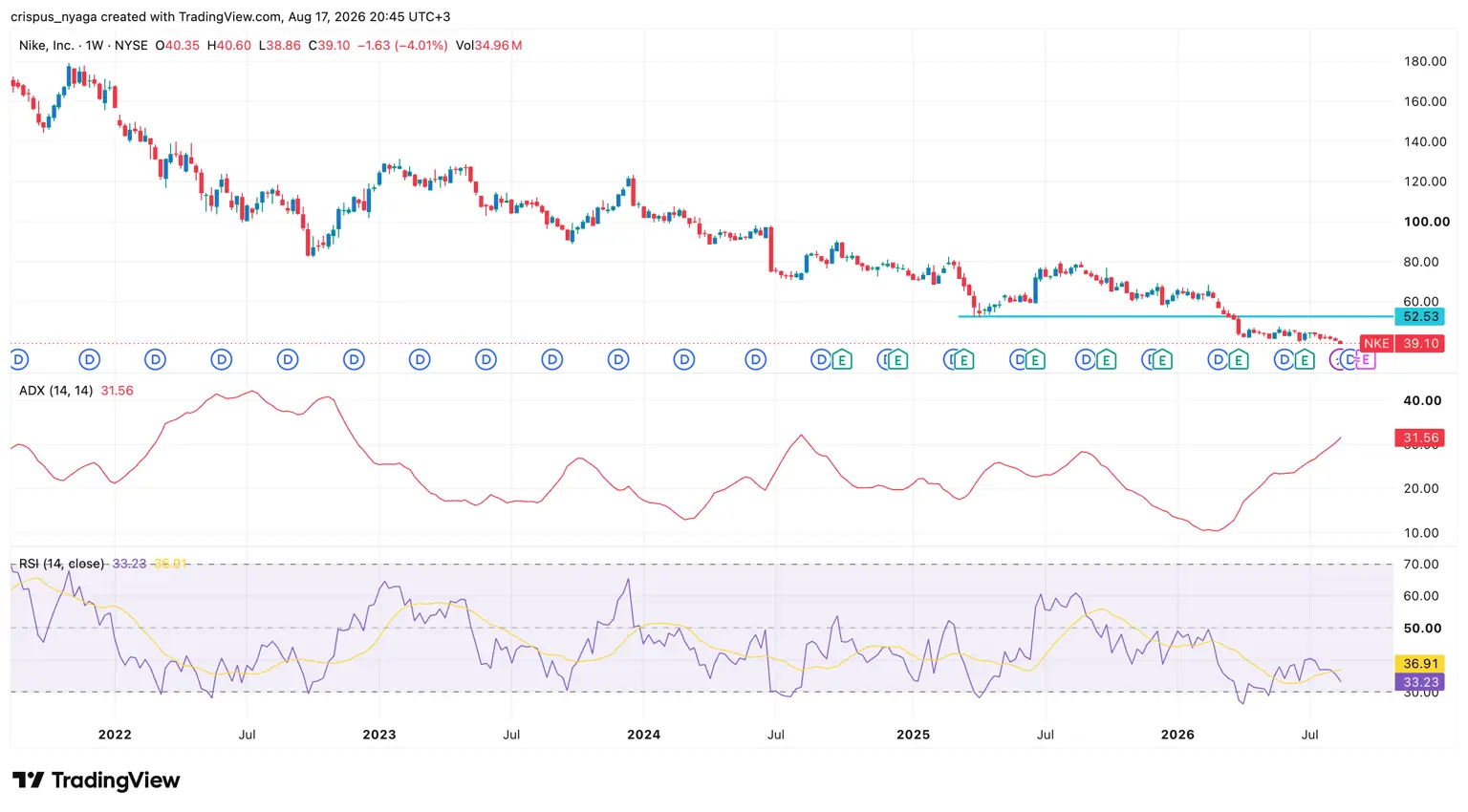The width and height of the screenshot is (1468, 812).
Task: Click the June 2022 dividend marker
Action: click(222, 360)
